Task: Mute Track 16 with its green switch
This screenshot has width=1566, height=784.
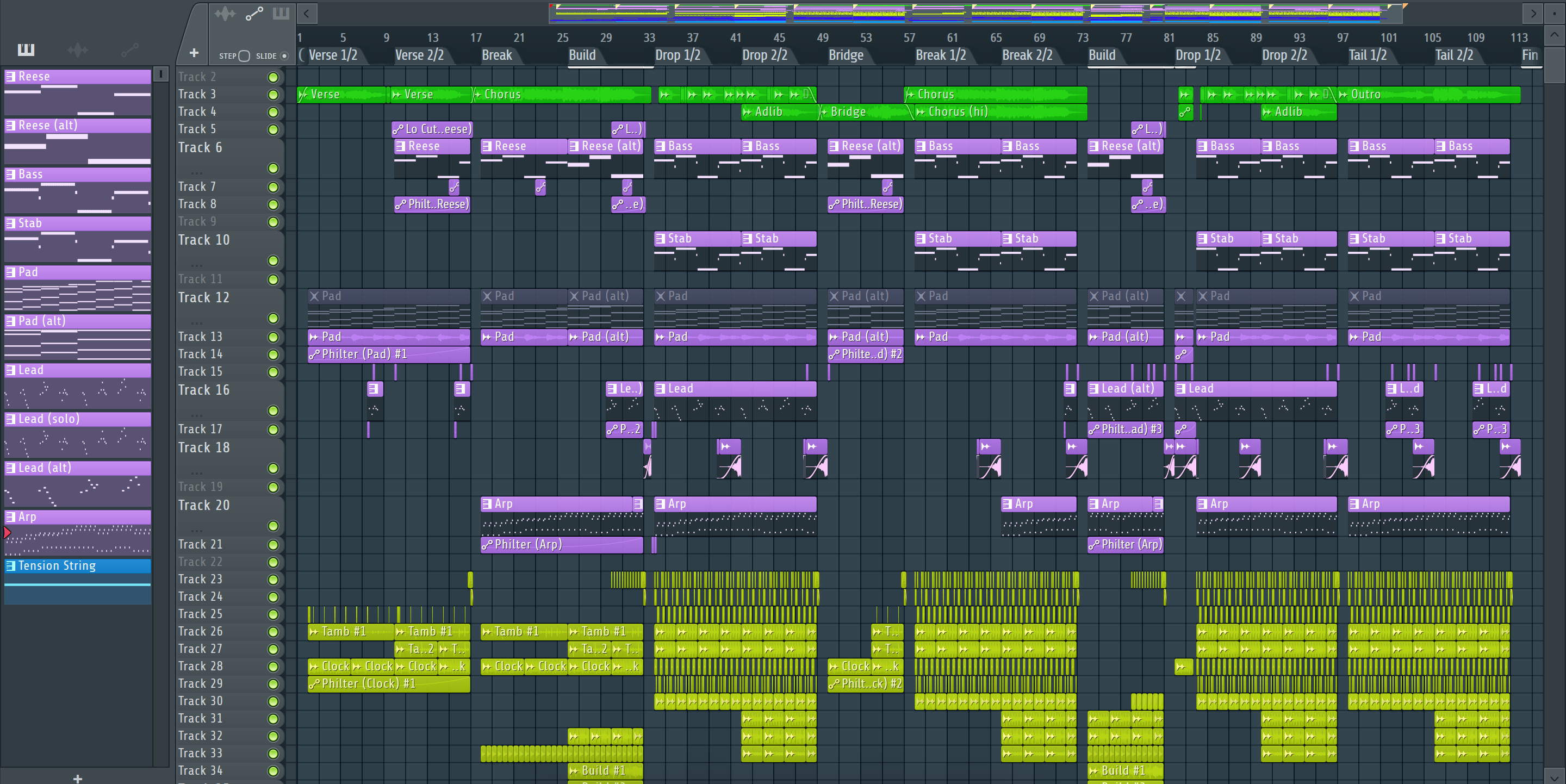Action: (273, 411)
